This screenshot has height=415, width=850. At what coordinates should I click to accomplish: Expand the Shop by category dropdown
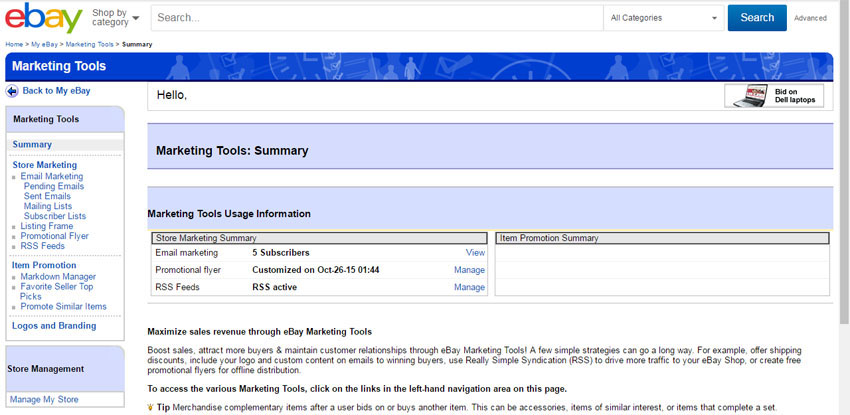click(x=115, y=17)
